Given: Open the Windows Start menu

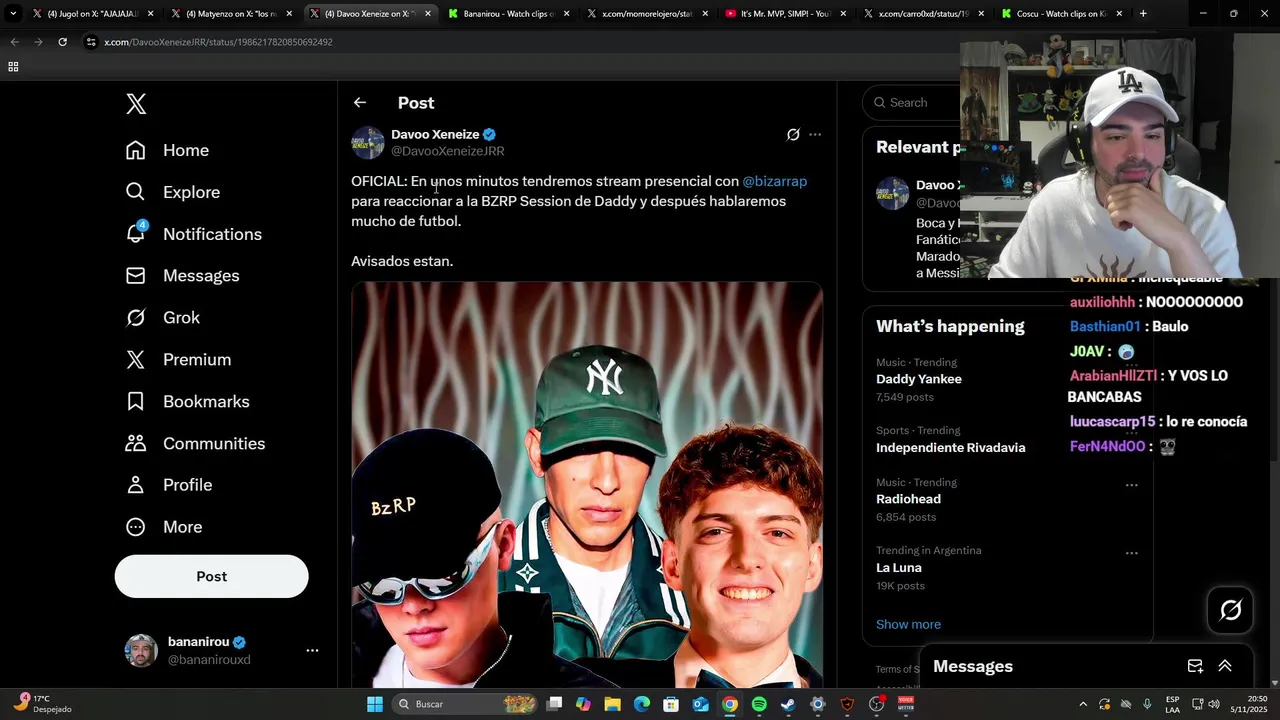Looking at the screenshot, I should [x=375, y=704].
